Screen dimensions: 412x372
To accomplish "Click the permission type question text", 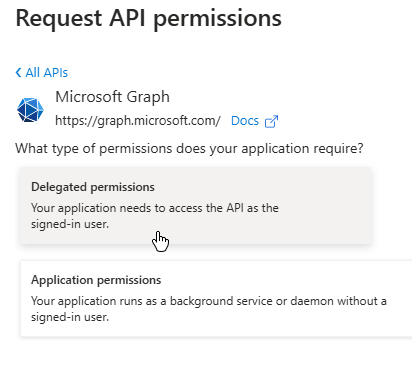I will point(189,148).
